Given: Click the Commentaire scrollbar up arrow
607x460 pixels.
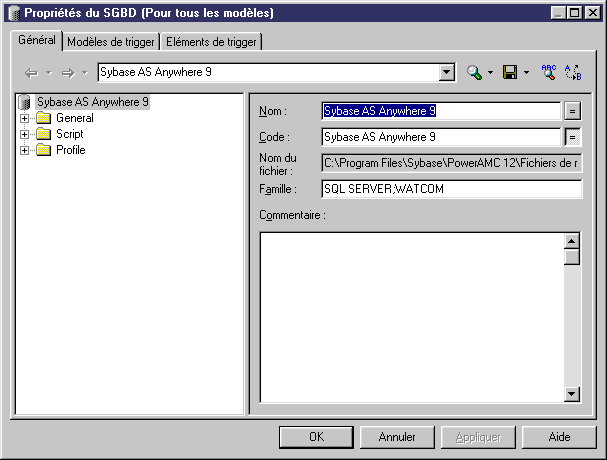Looking at the screenshot, I should [572, 241].
